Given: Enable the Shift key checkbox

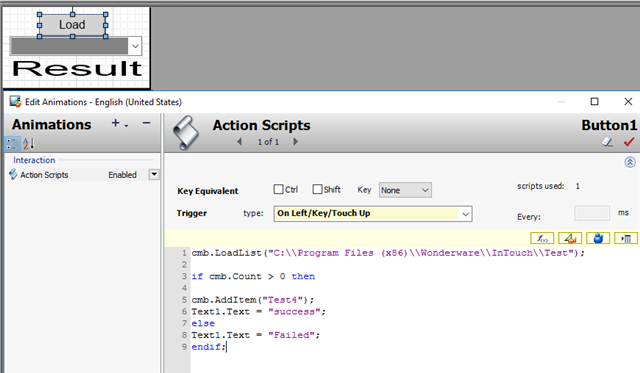Looking at the screenshot, I should pyautogui.click(x=317, y=189).
